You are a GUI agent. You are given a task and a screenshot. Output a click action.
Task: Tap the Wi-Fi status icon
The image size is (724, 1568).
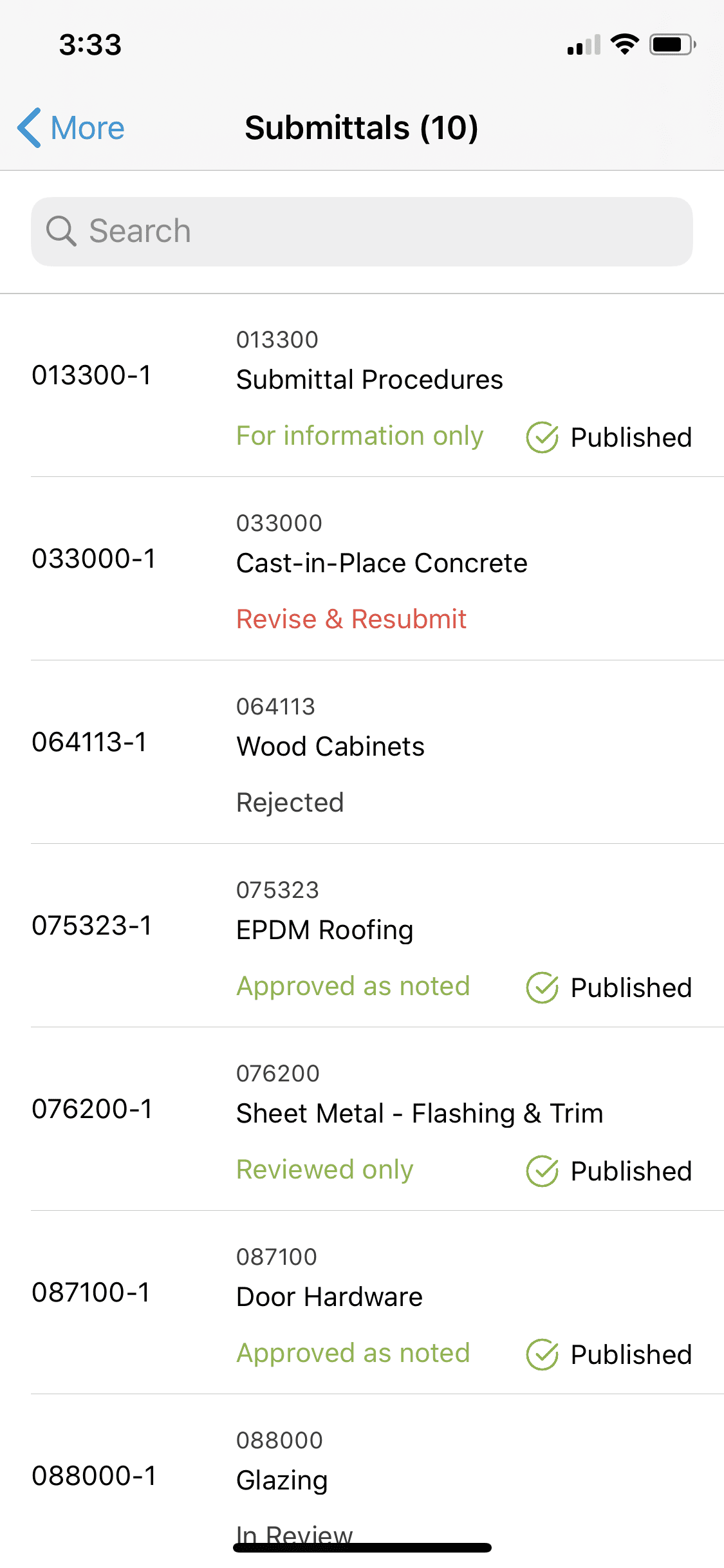624,44
